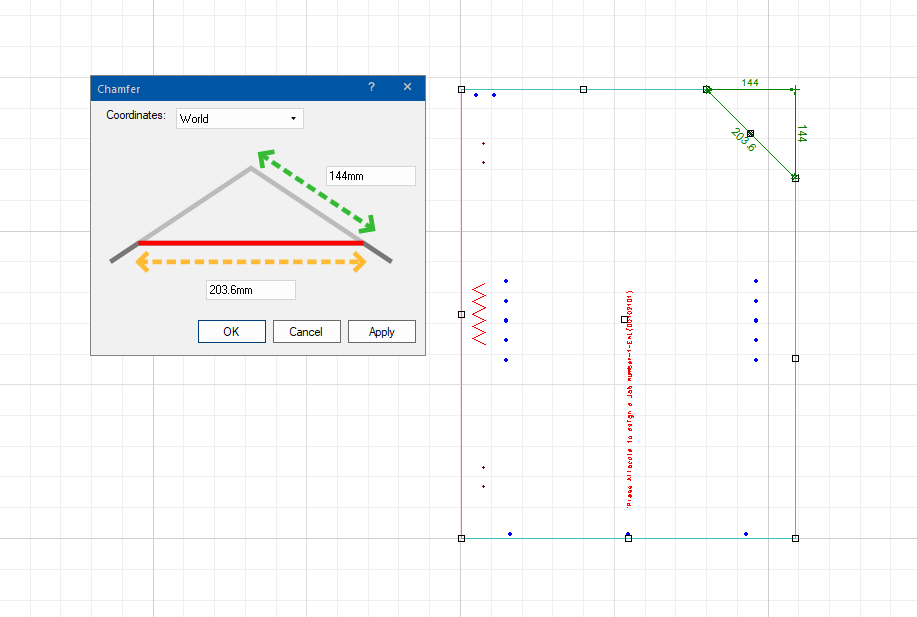Open the Coordinates dropdown set to World
Screen dimensions: 917x617
pos(240,119)
